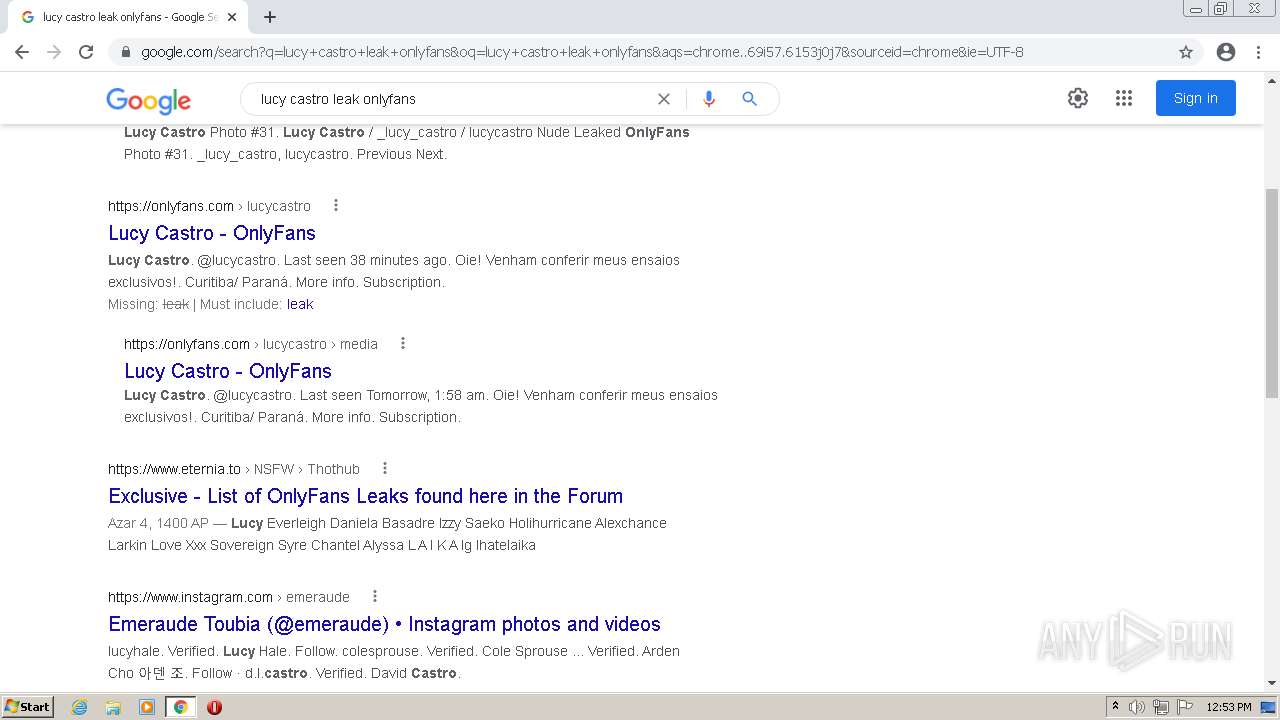Viewport: 1280px width, 720px height.
Task: Click the https://www.eternia.to URL text
Action: coord(174,469)
